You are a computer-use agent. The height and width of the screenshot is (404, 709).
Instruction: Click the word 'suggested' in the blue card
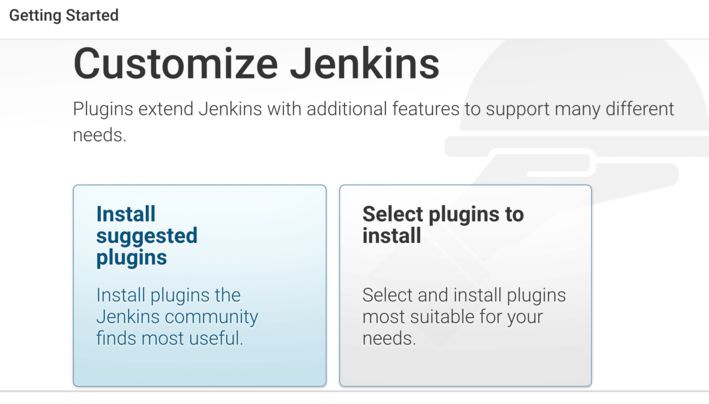pos(147,236)
